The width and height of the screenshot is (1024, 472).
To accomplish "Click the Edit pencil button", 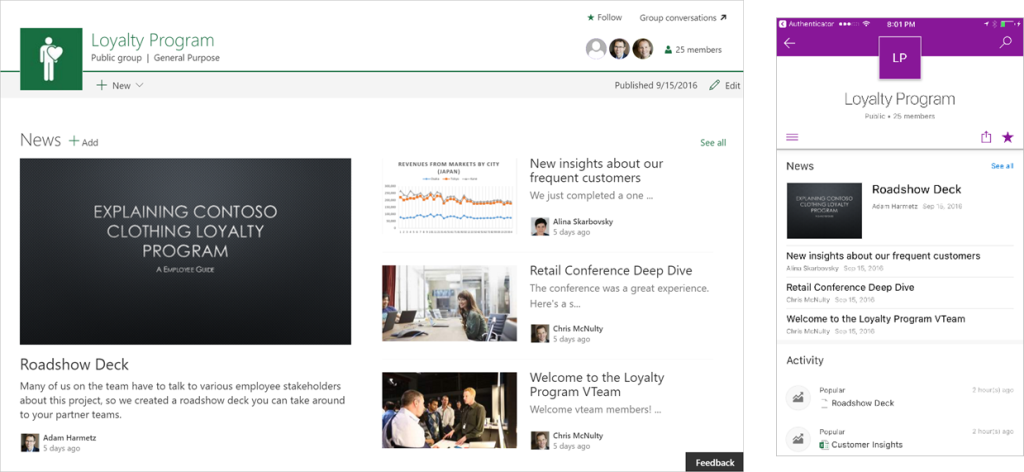I will (725, 86).
